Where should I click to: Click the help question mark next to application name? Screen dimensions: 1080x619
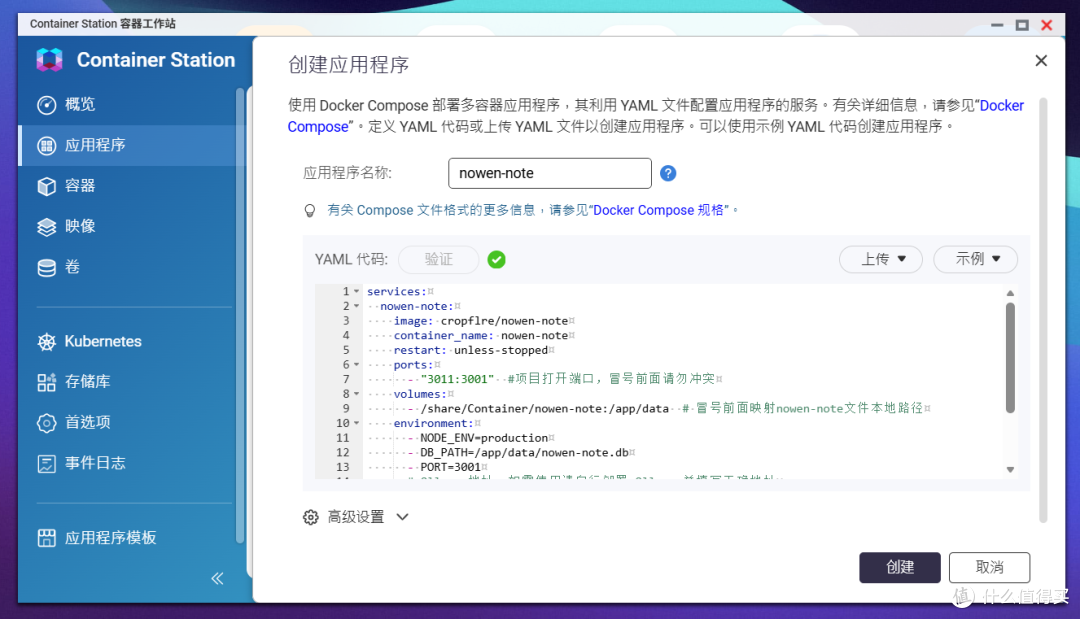tap(667, 173)
